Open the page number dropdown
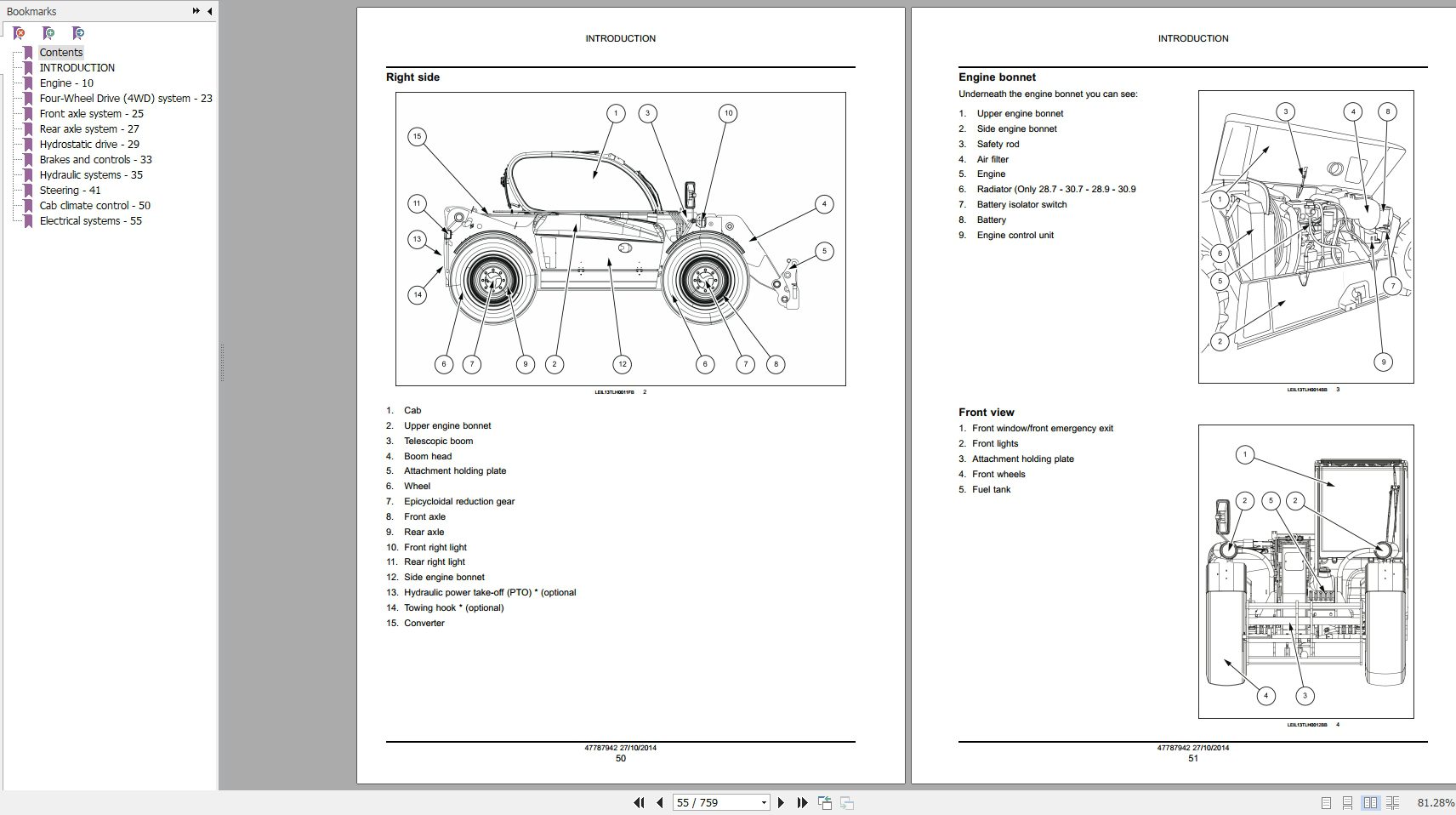The width and height of the screenshot is (1456, 815). [765, 802]
